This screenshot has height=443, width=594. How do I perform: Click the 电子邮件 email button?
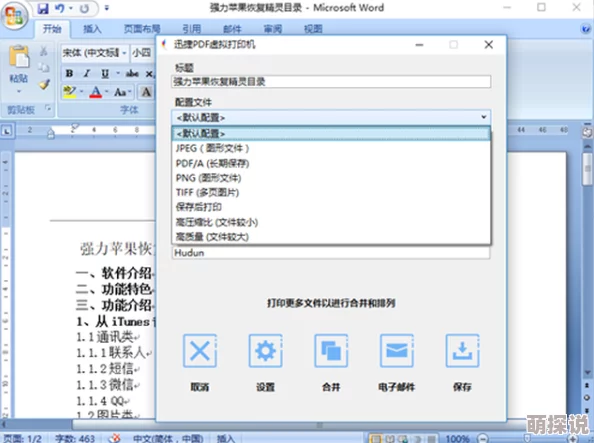(x=397, y=351)
